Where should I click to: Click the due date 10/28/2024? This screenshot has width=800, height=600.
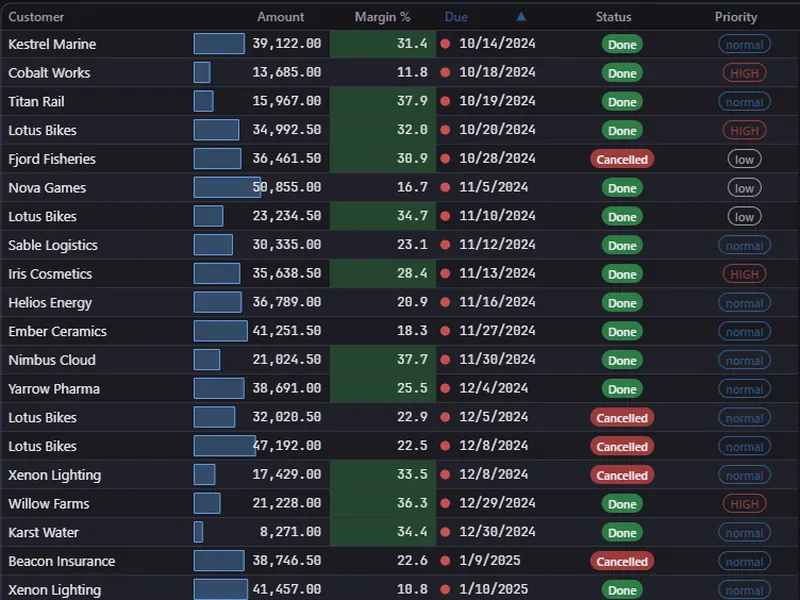(x=497, y=159)
